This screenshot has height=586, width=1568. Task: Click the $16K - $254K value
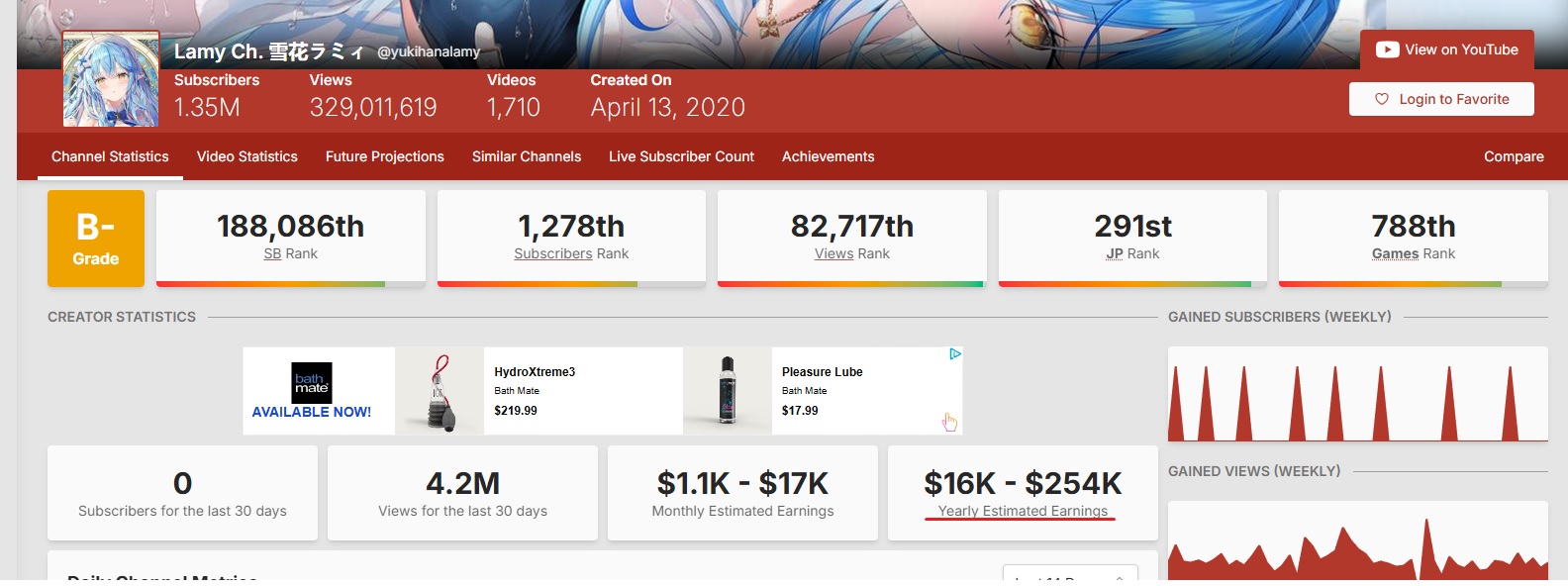tap(1023, 483)
